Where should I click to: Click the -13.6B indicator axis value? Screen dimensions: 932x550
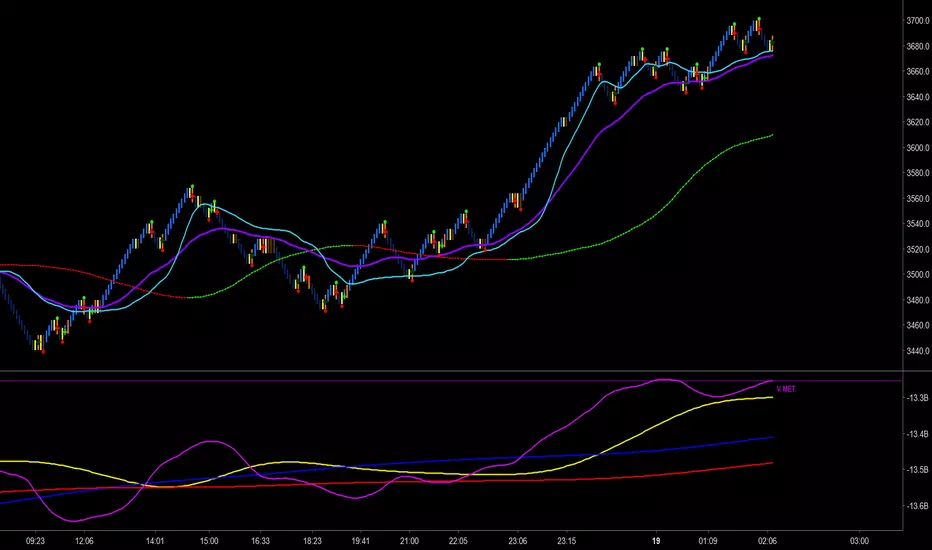coord(918,506)
